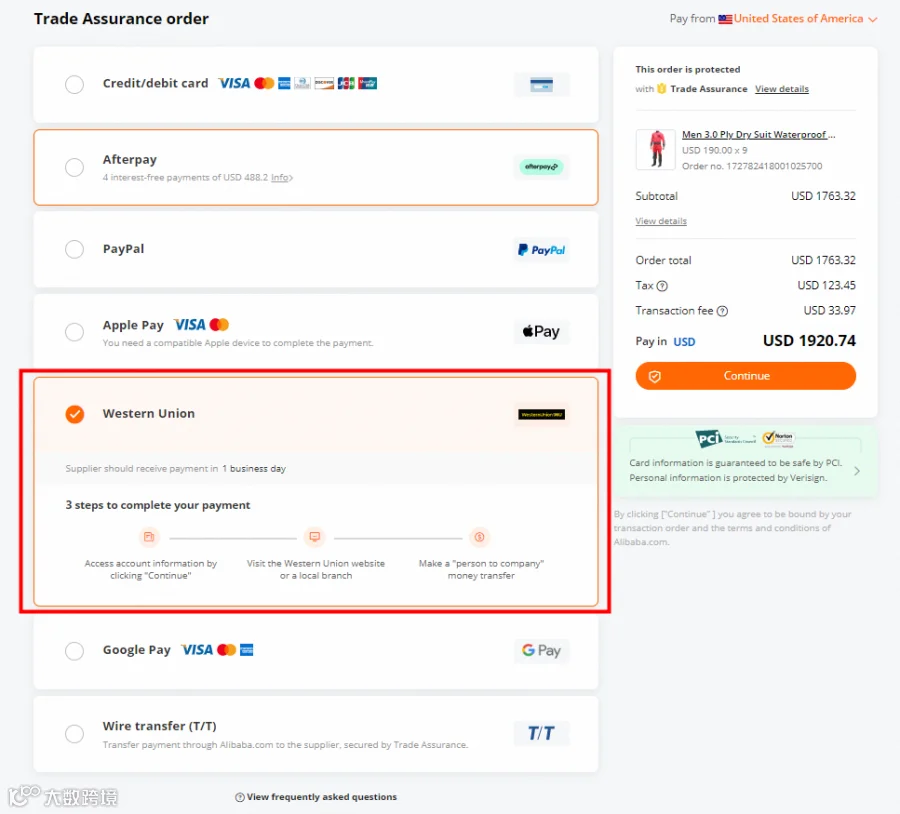900x814 pixels.
Task: Click the Tax help question mark icon
Action: click(662, 286)
